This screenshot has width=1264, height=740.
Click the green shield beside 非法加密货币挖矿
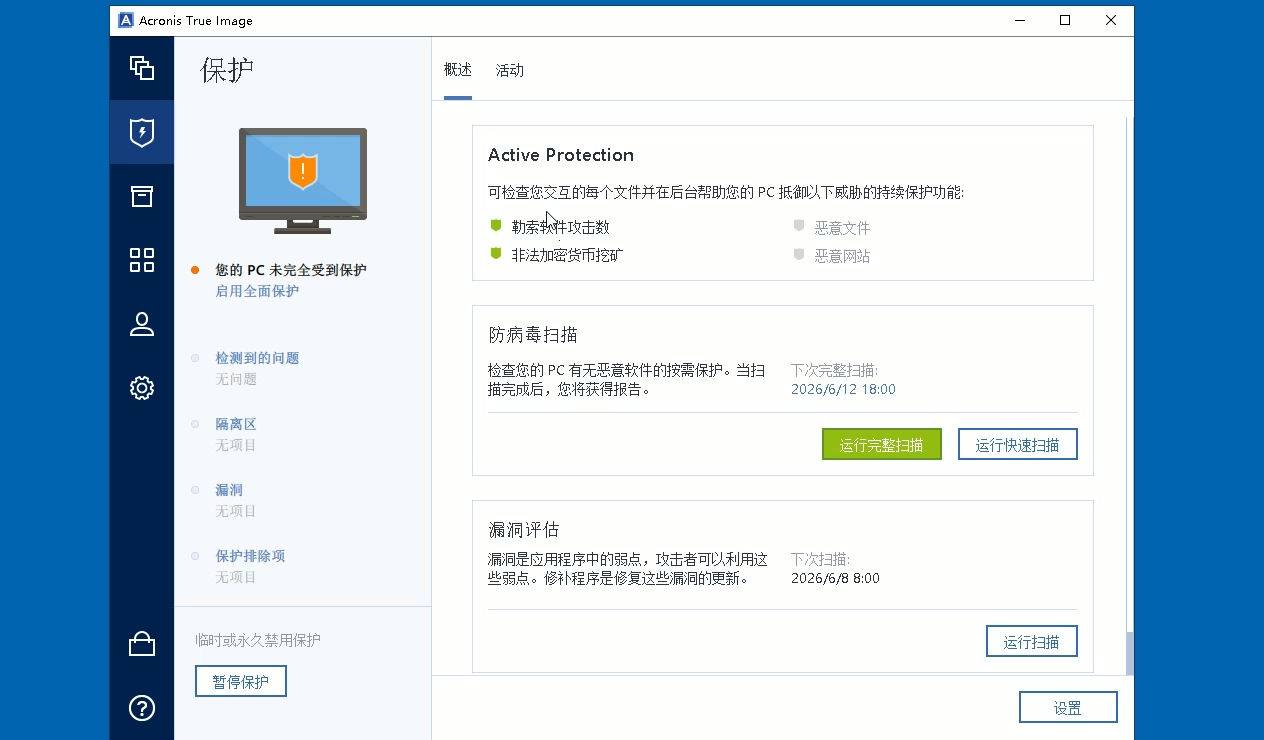495,254
